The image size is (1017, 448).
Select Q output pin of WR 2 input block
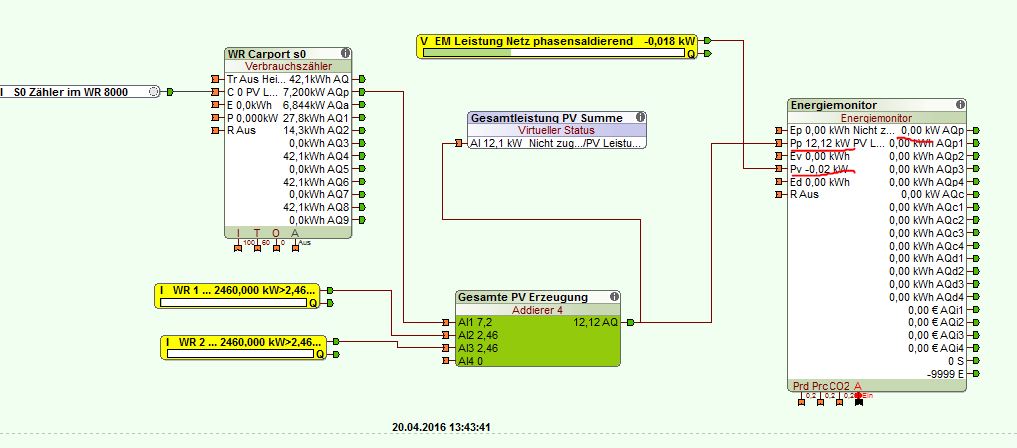pyautogui.click(x=336, y=354)
